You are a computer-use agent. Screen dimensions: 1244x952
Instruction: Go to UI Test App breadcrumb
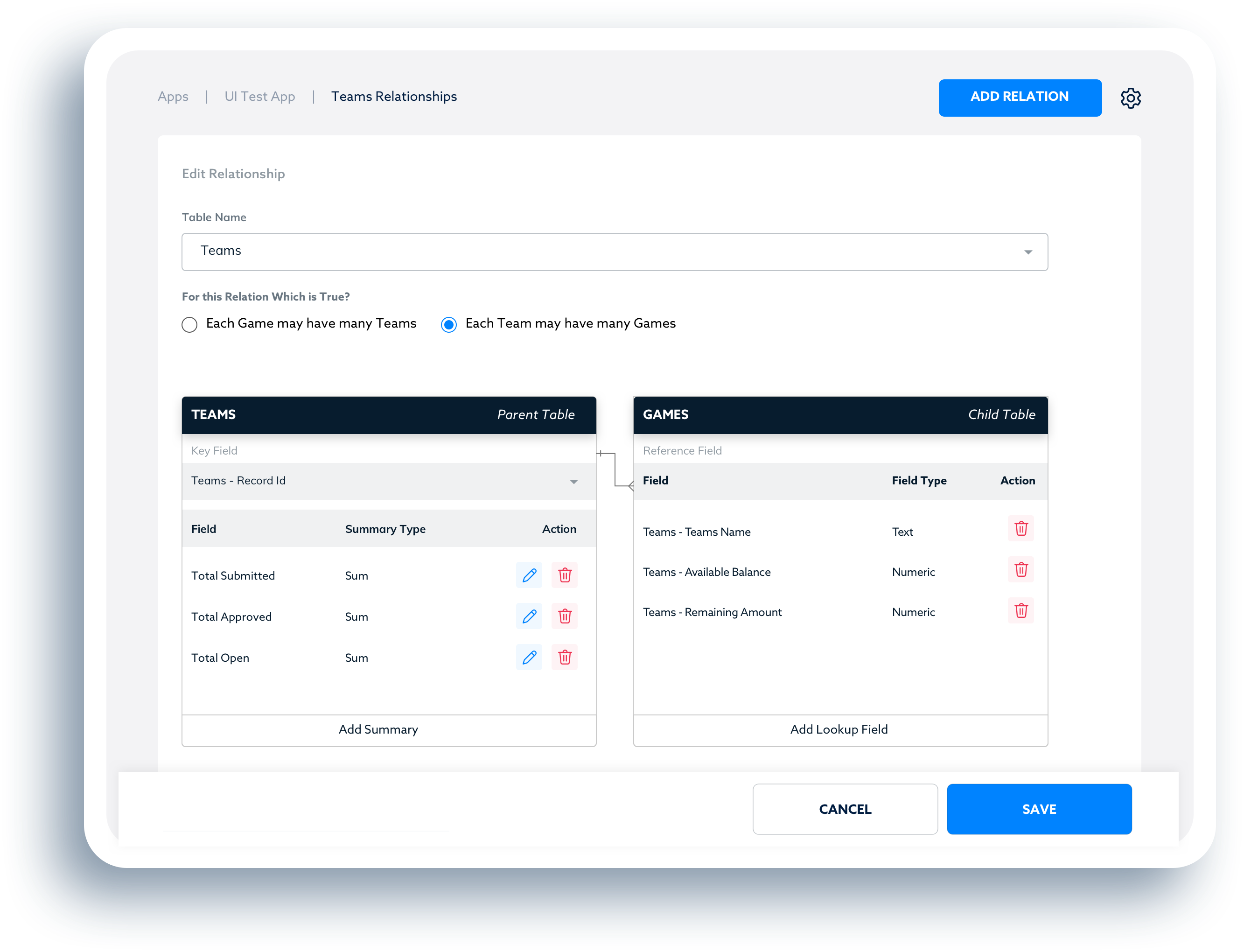pos(259,97)
